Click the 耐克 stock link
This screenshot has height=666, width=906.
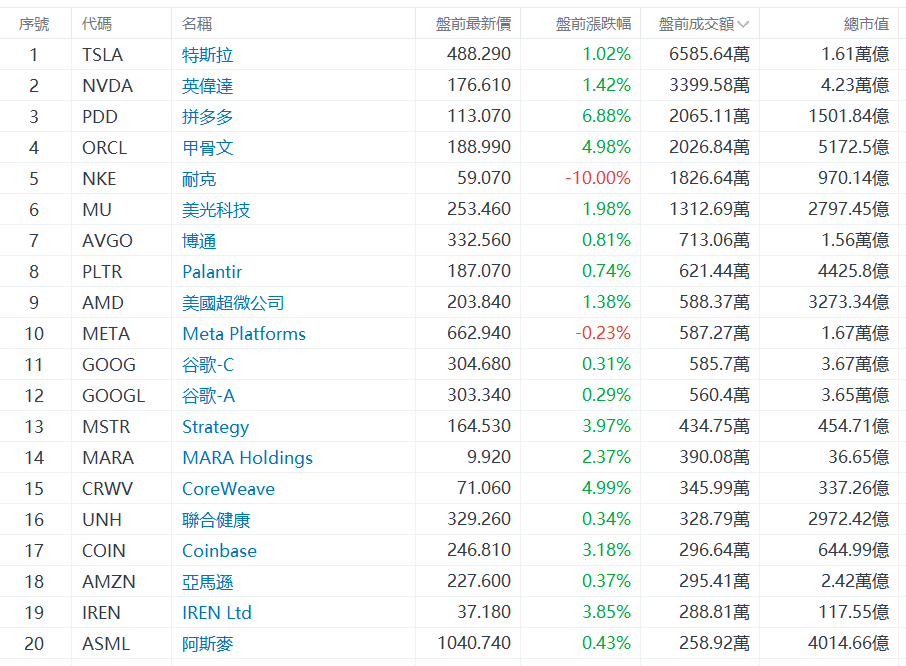199,179
